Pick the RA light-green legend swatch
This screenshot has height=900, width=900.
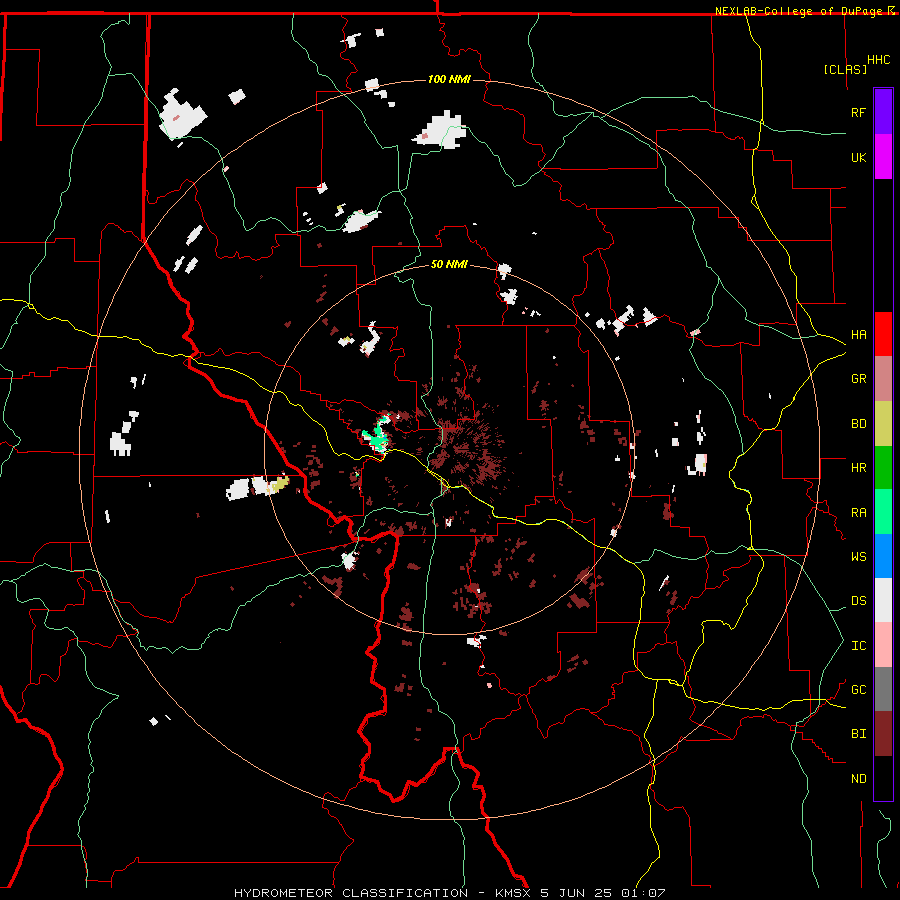pos(883,512)
